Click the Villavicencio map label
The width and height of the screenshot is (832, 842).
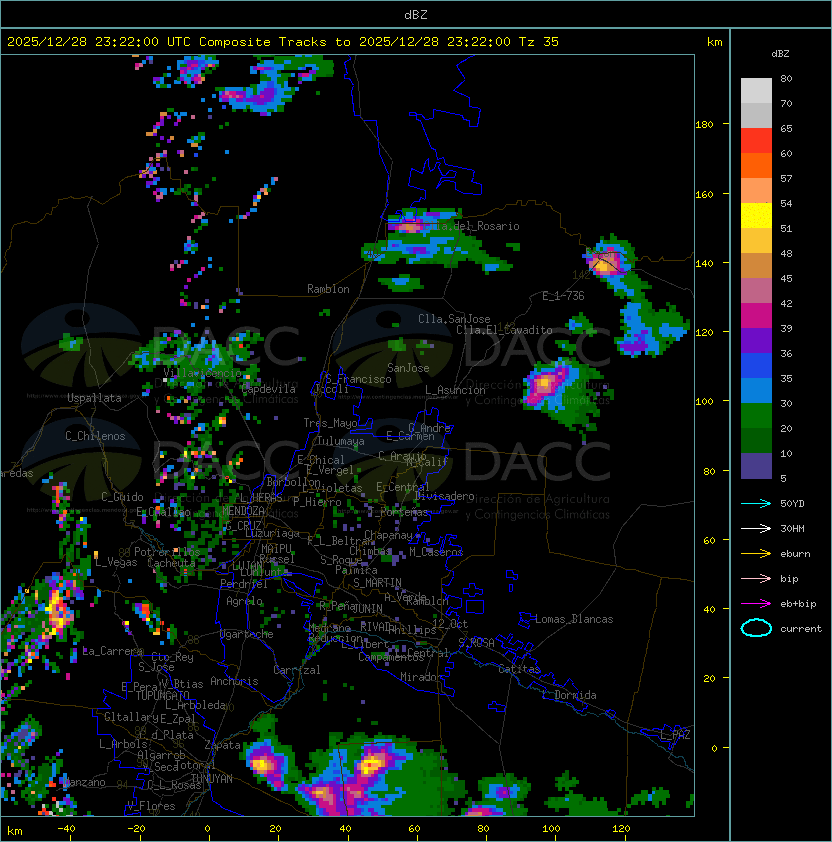click(202, 373)
